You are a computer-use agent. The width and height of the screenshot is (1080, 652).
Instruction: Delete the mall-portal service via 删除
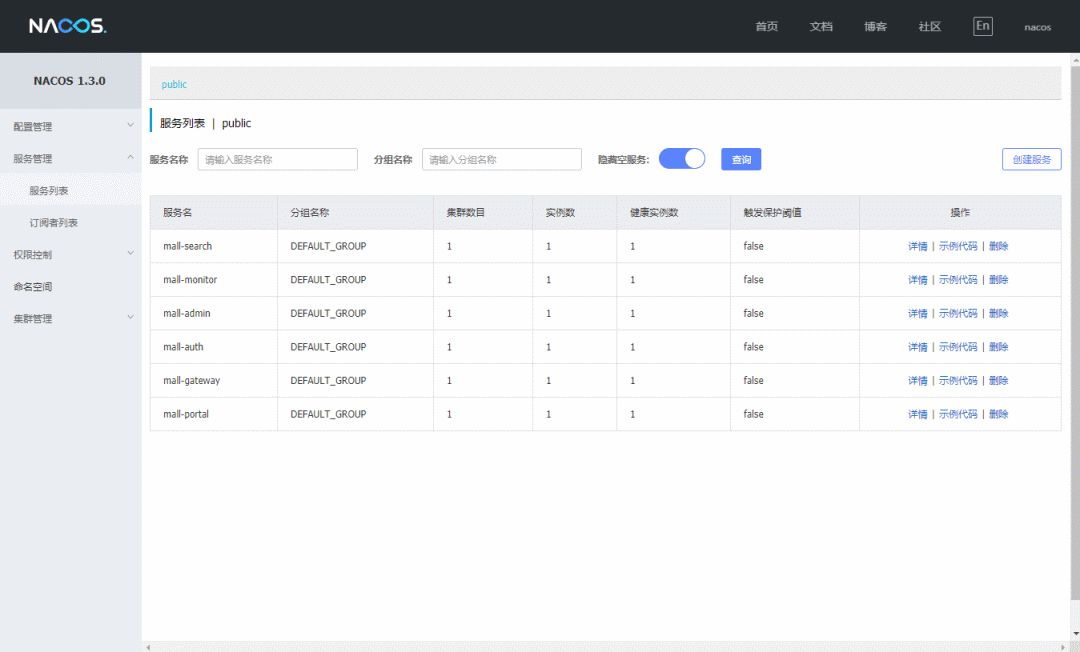[999, 413]
